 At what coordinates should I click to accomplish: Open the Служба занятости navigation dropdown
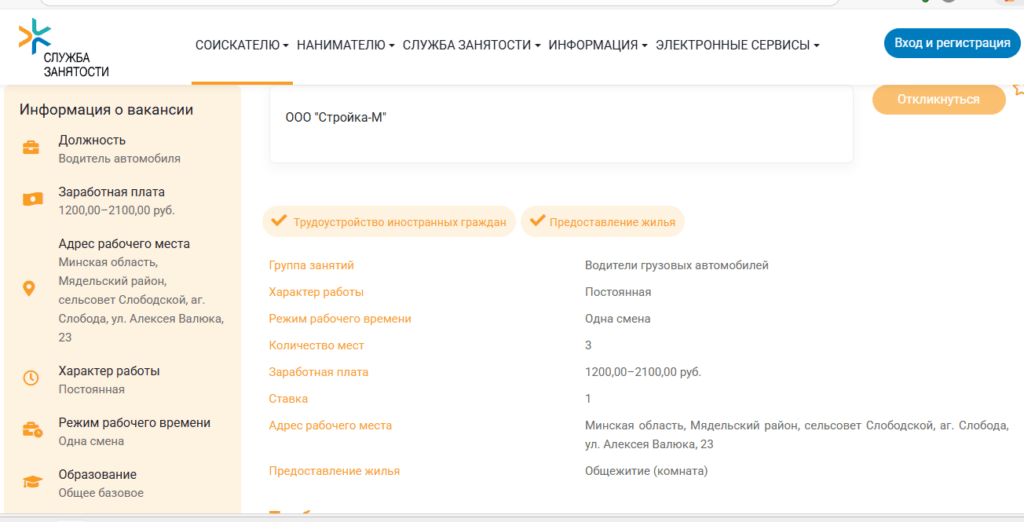[471, 45]
